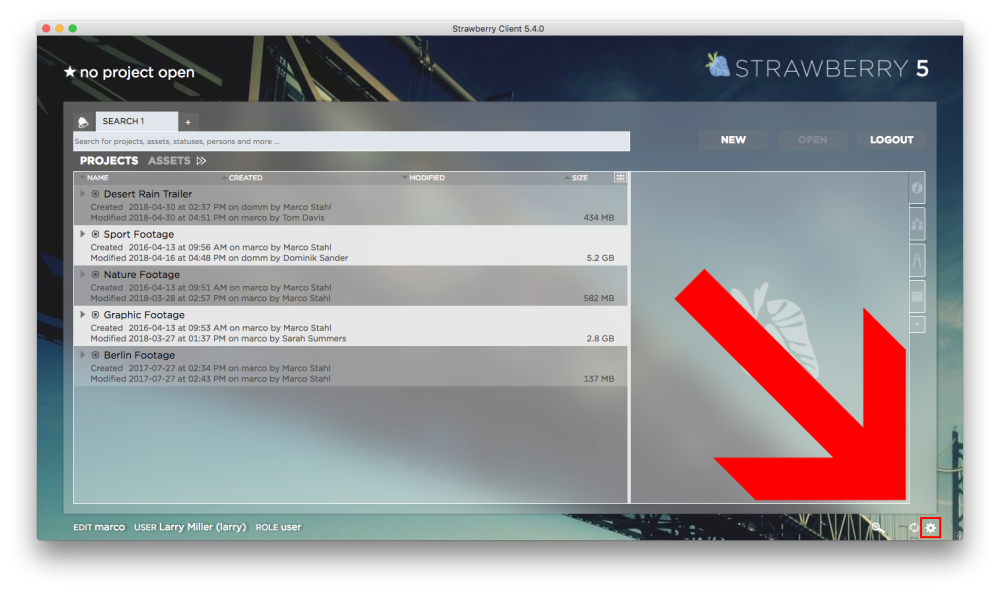Open the info side tab

917,188
